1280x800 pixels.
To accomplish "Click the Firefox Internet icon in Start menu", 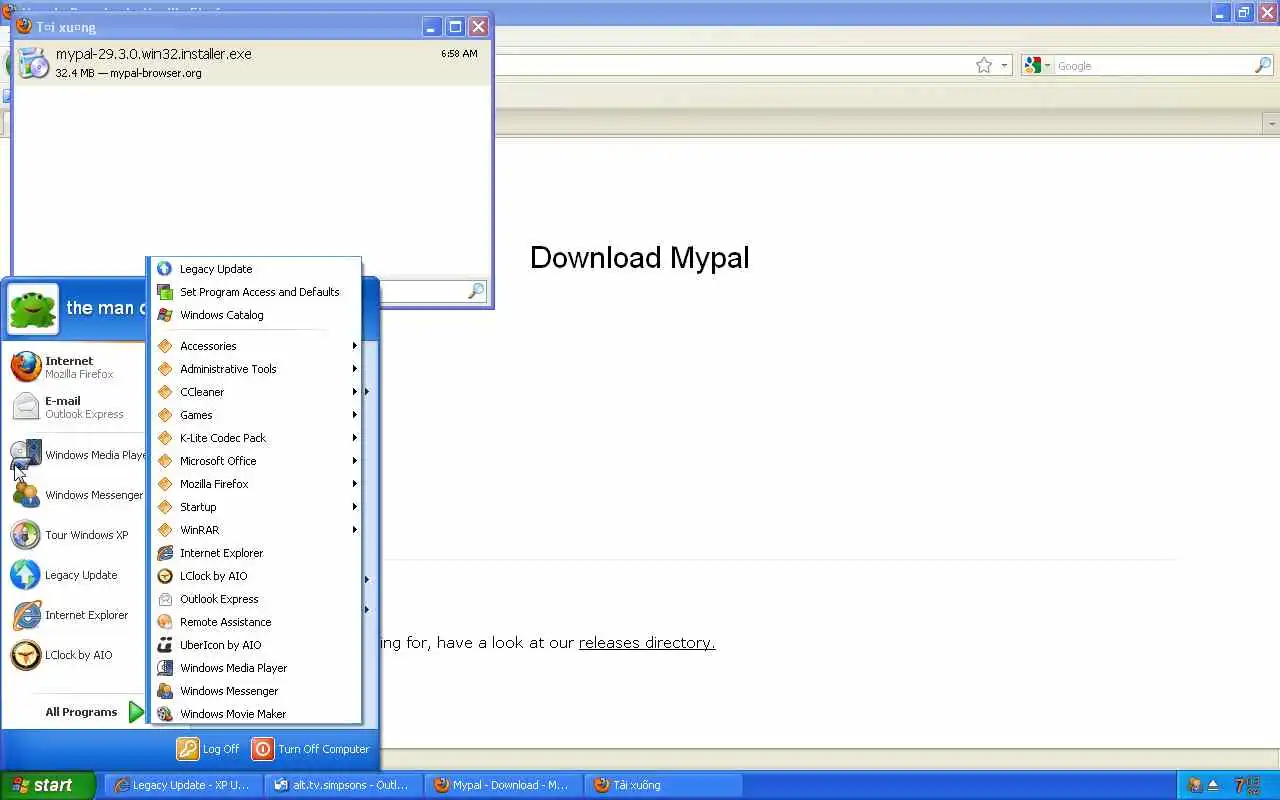I will coord(26,367).
